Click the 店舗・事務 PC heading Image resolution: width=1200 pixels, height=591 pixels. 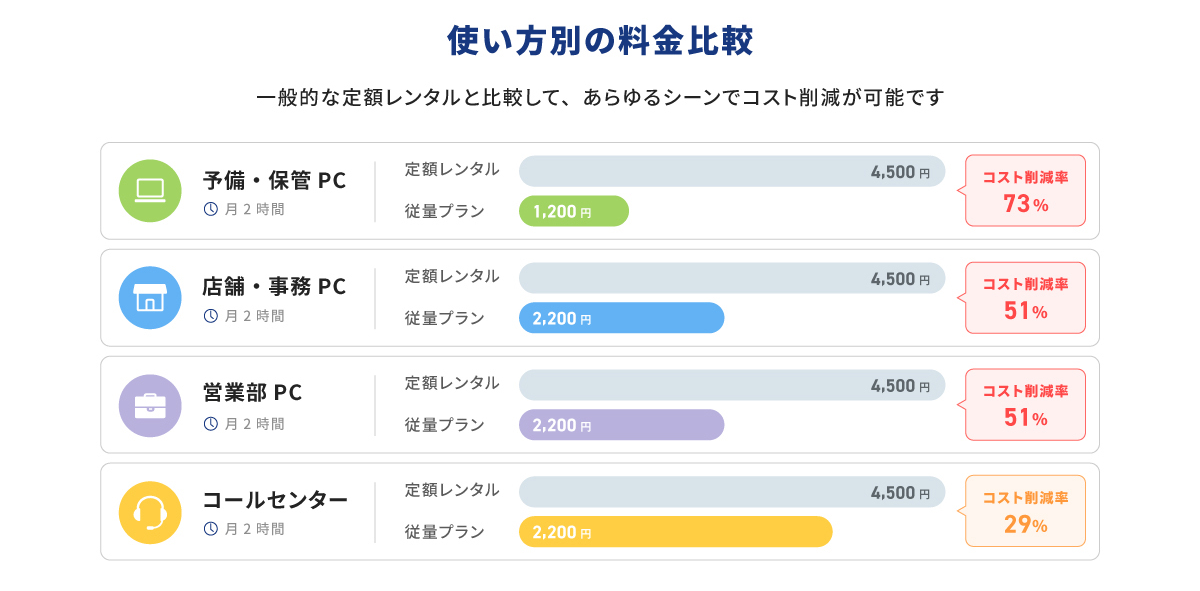[x=274, y=287]
